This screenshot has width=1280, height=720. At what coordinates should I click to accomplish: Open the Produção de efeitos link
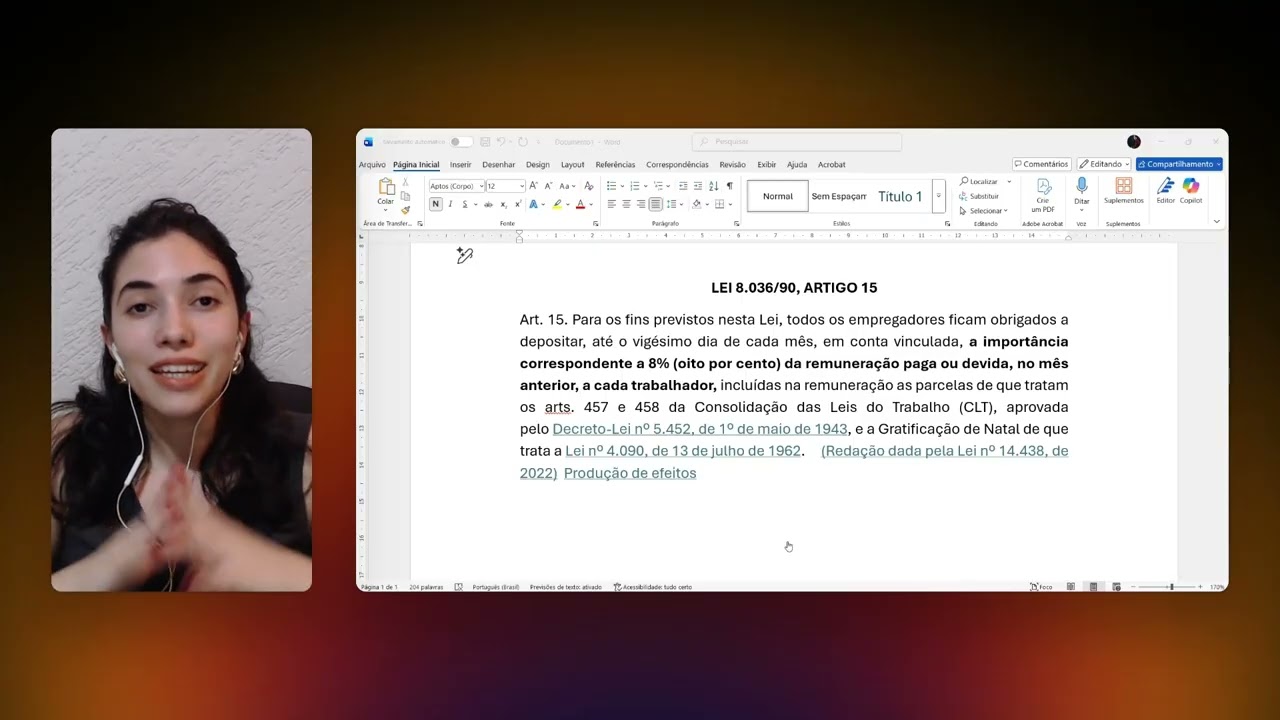(x=630, y=473)
